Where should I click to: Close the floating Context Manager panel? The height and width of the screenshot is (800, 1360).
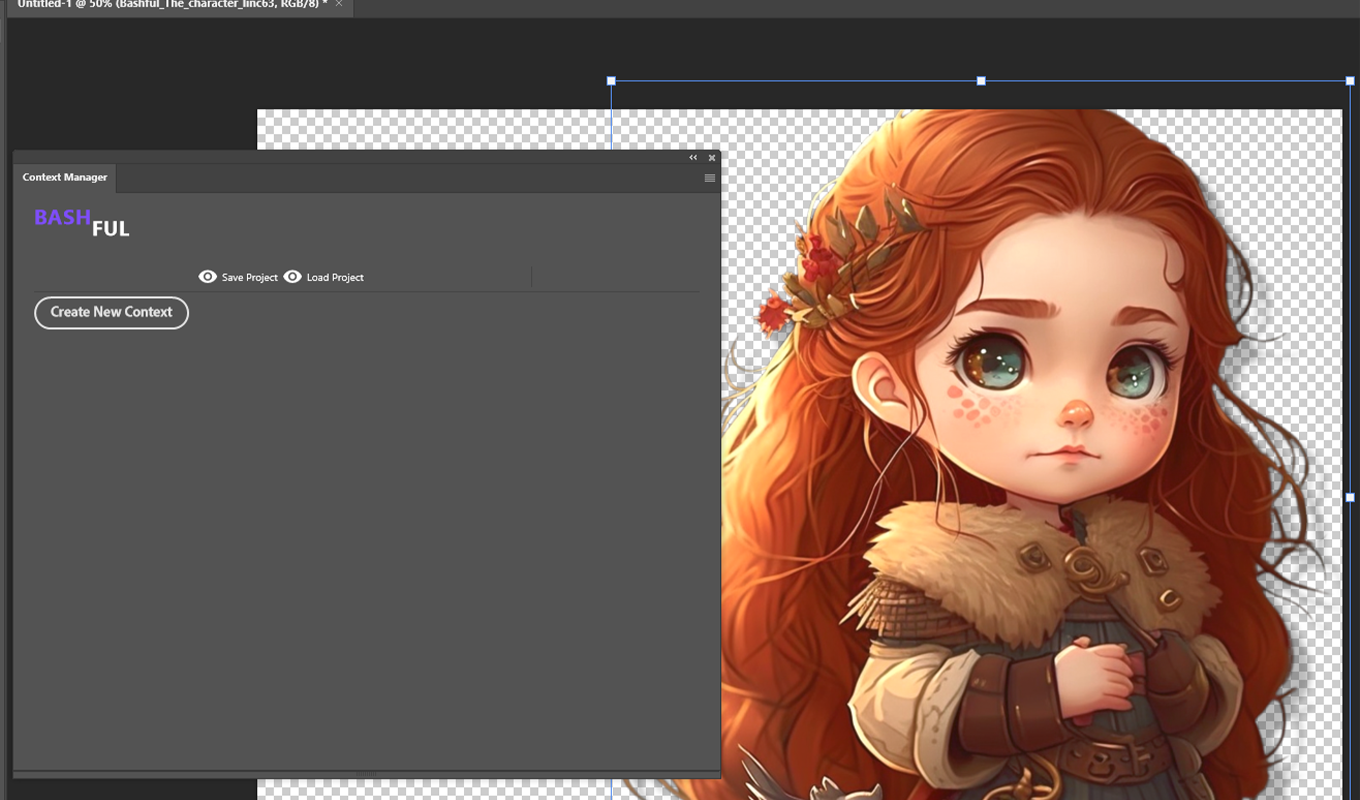pos(712,158)
